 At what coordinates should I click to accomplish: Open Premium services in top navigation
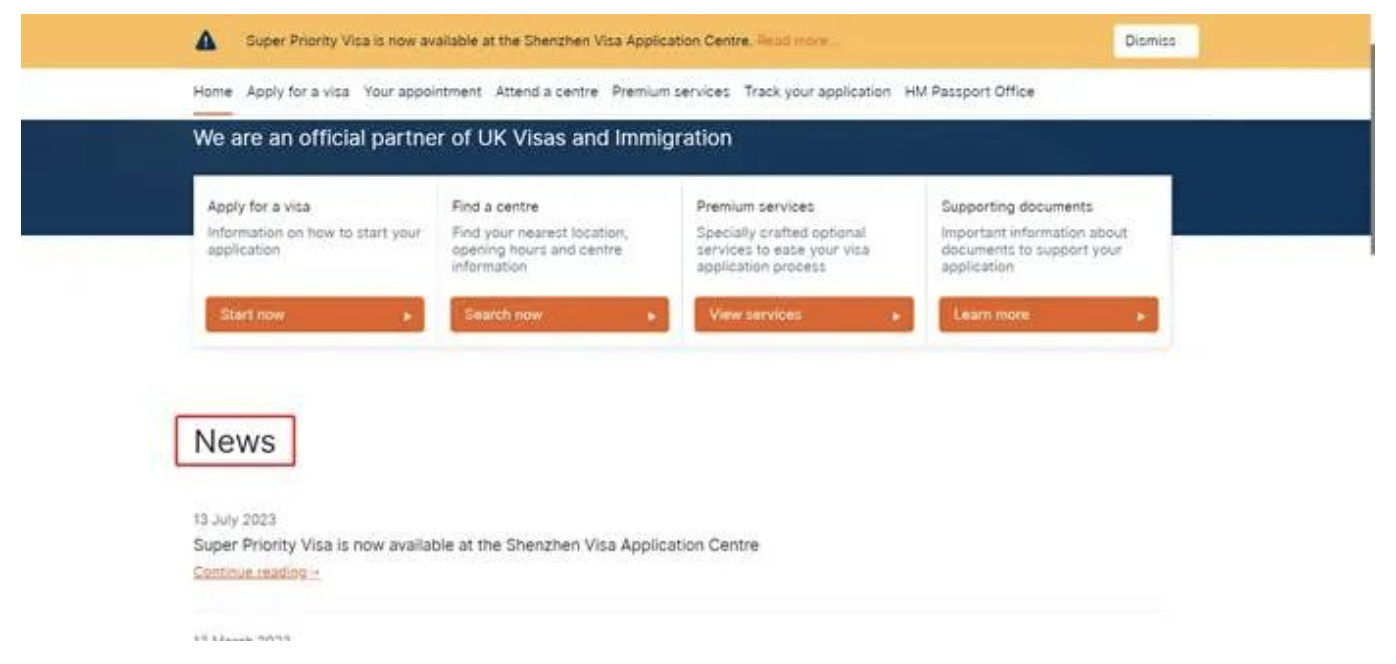tap(671, 91)
